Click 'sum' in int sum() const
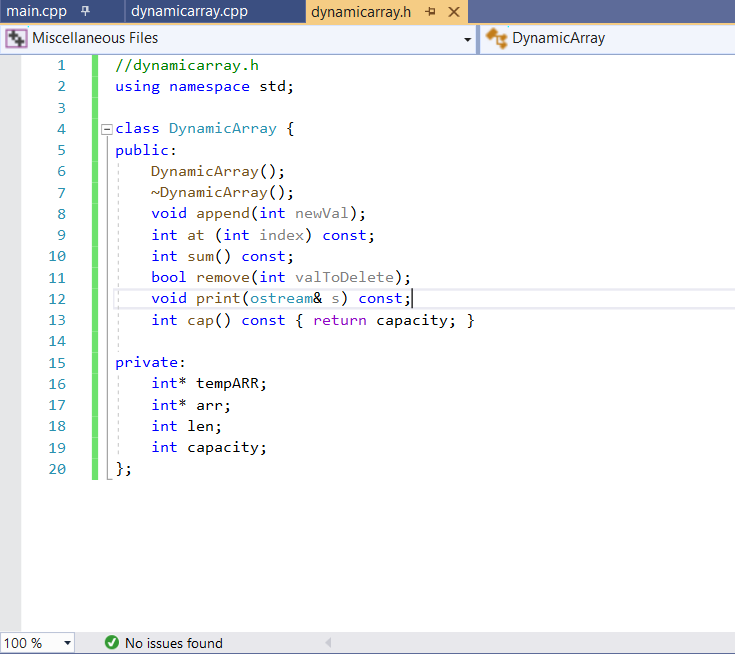 coord(200,256)
